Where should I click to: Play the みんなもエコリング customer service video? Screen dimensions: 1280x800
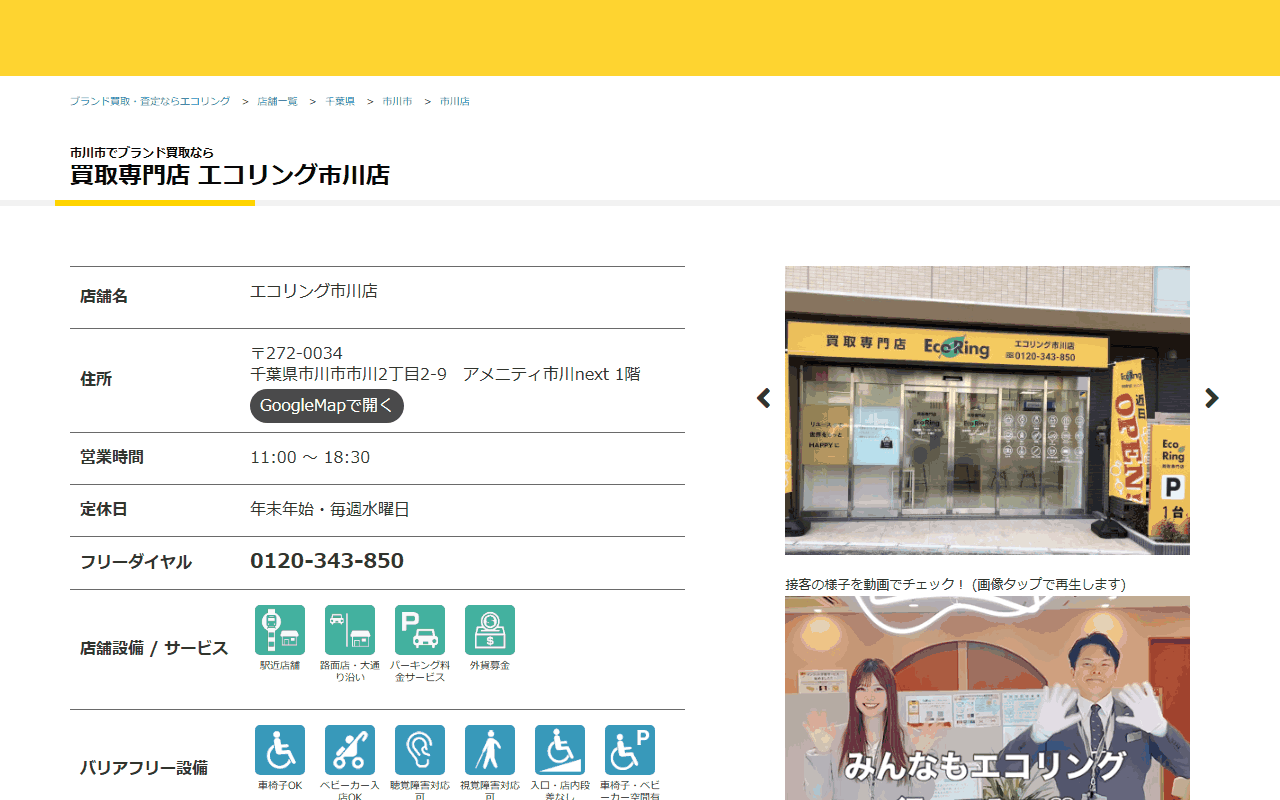[x=987, y=698]
